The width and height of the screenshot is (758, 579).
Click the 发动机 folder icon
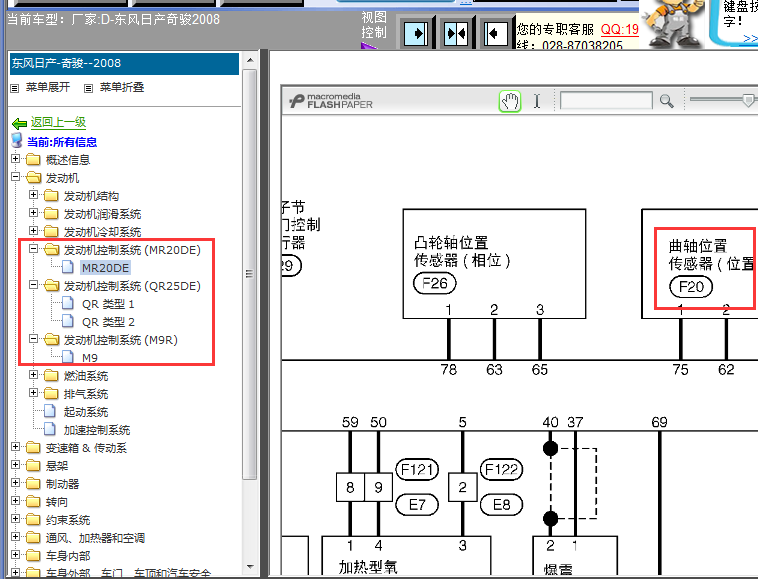33,177
